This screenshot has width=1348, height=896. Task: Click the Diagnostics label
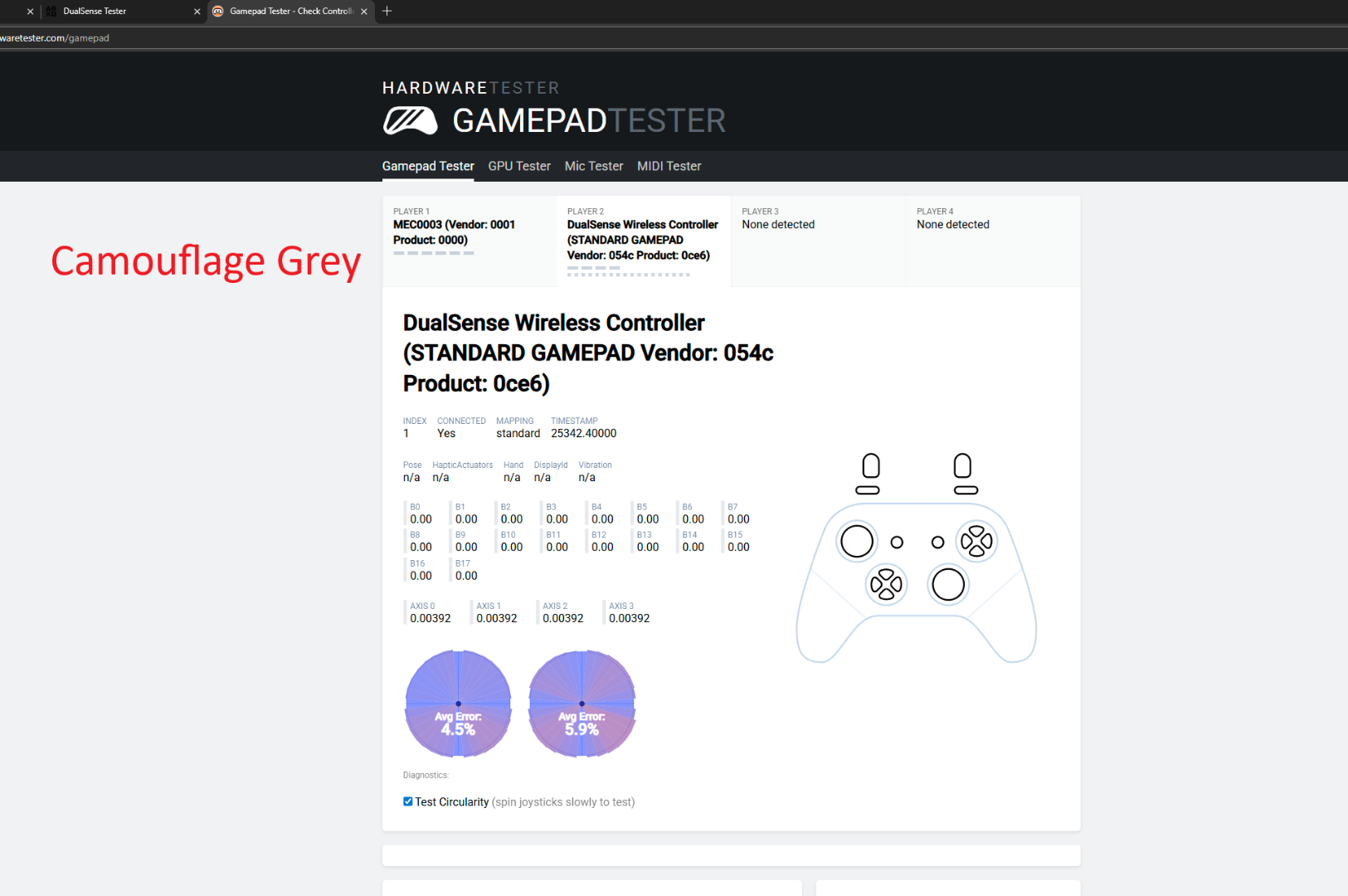[426, 775]
